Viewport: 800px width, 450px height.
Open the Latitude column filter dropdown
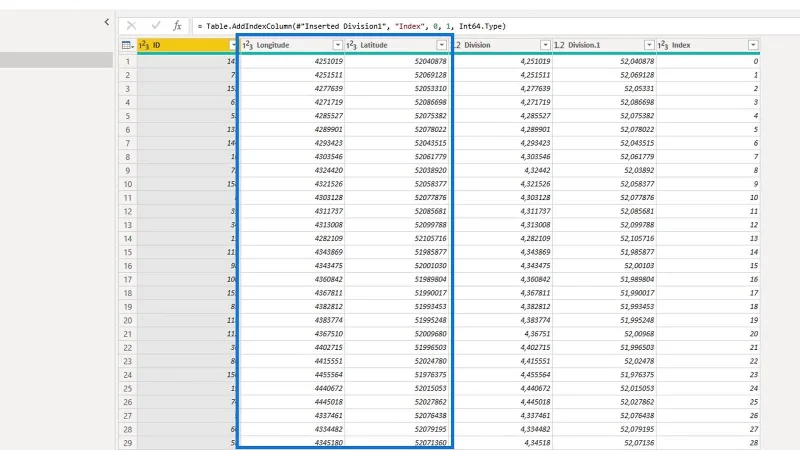441,45
